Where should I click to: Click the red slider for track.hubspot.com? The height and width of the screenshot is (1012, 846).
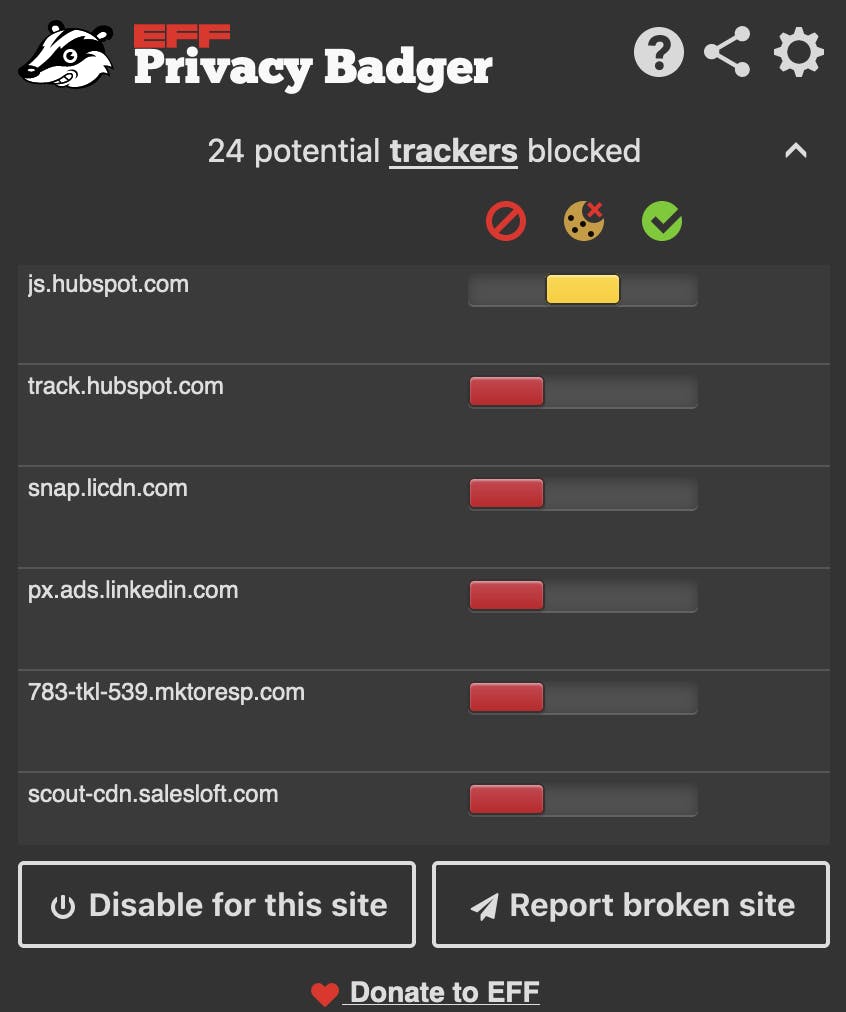point(506,391)
